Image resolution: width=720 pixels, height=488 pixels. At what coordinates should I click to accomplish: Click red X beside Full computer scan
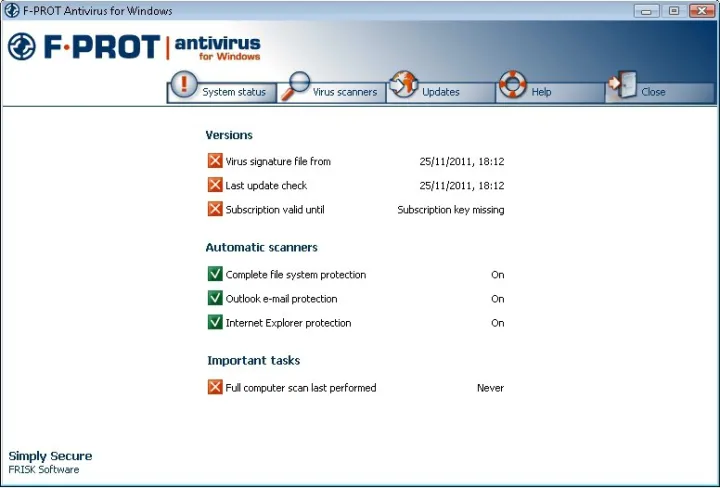pos(215,387)
